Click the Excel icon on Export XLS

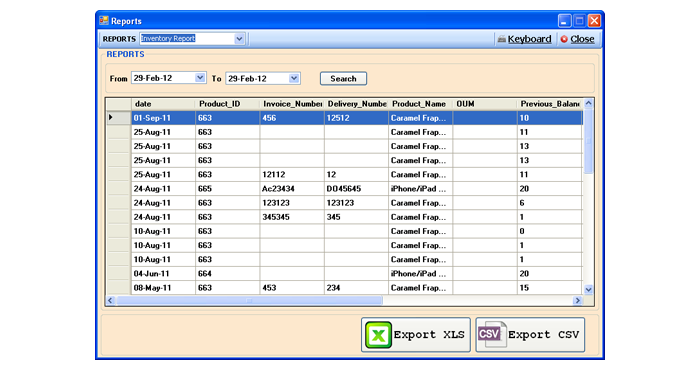tap(379, 335)
